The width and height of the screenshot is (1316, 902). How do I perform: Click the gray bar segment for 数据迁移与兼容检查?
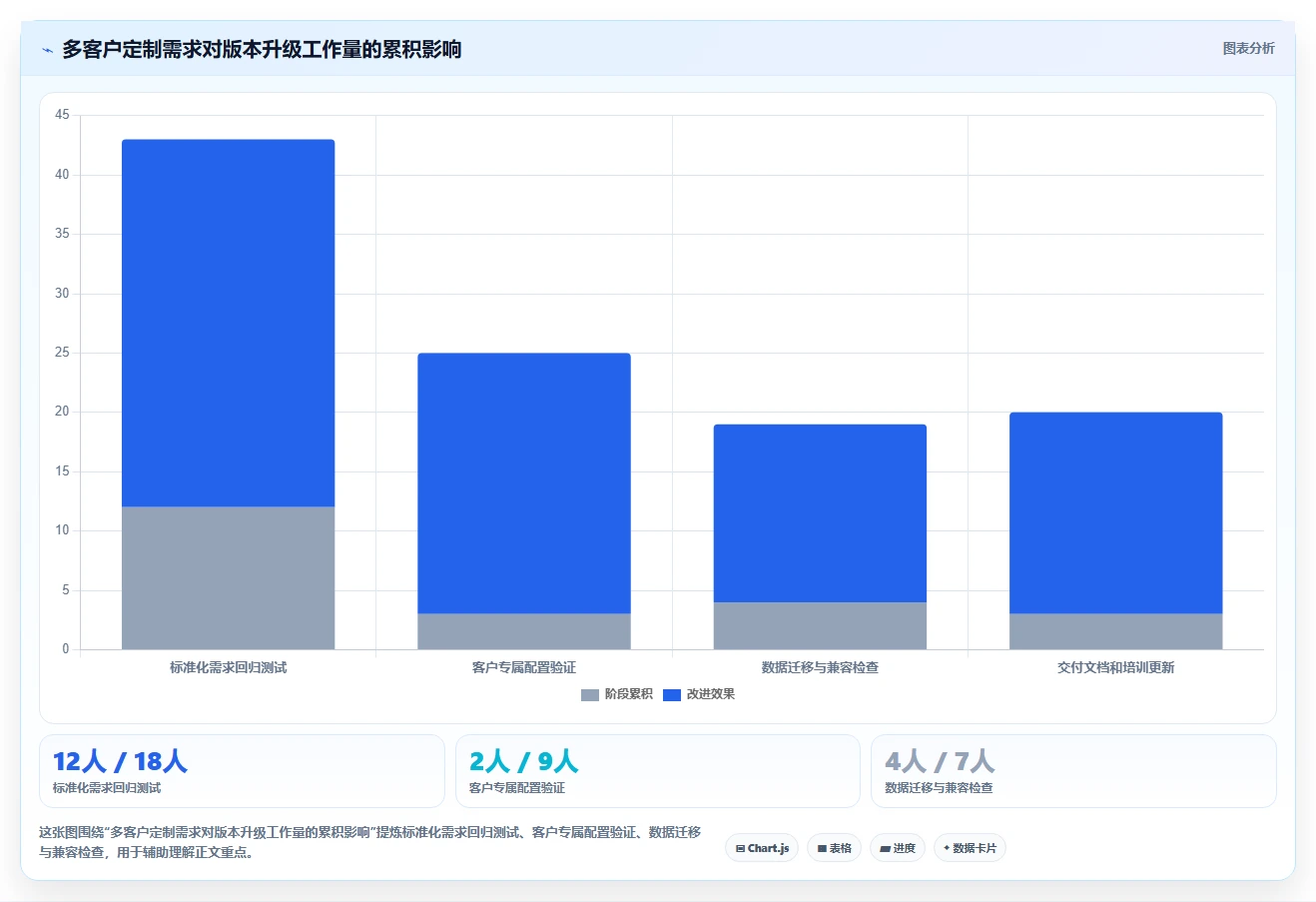pos(820,625)
